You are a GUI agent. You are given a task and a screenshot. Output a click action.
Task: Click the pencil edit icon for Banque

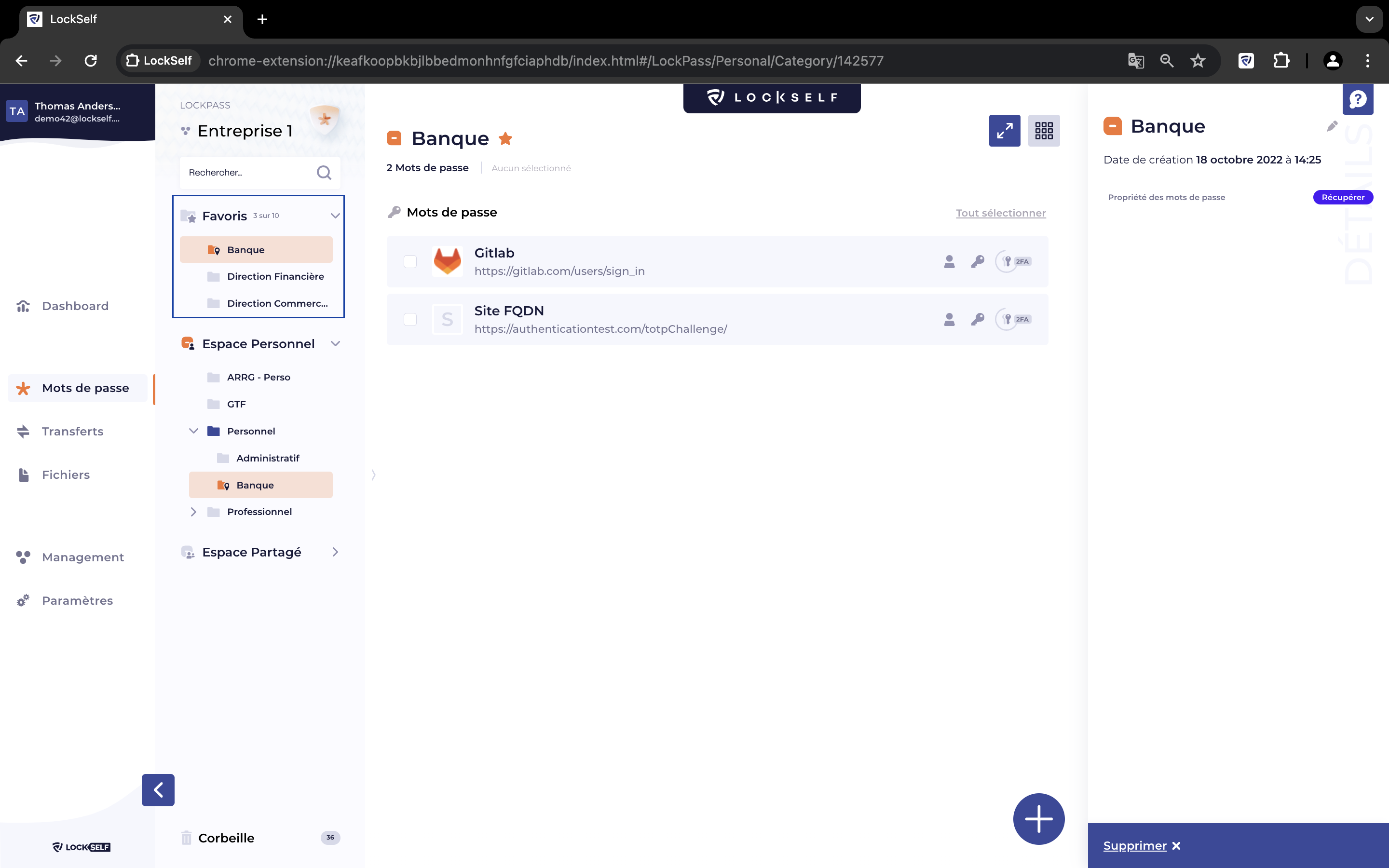pyautogui.click(x=1332, y=126)
